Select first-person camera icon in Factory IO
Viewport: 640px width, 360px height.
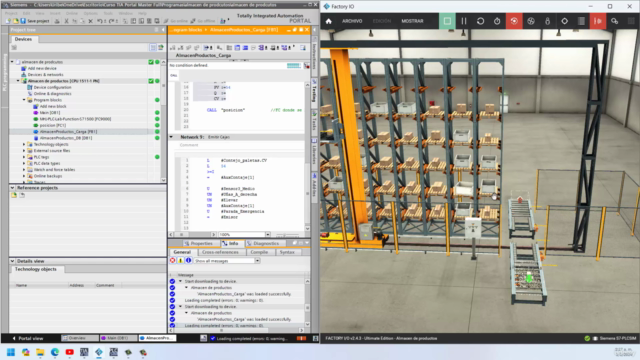pyautogui.click(x=547, y=21)
